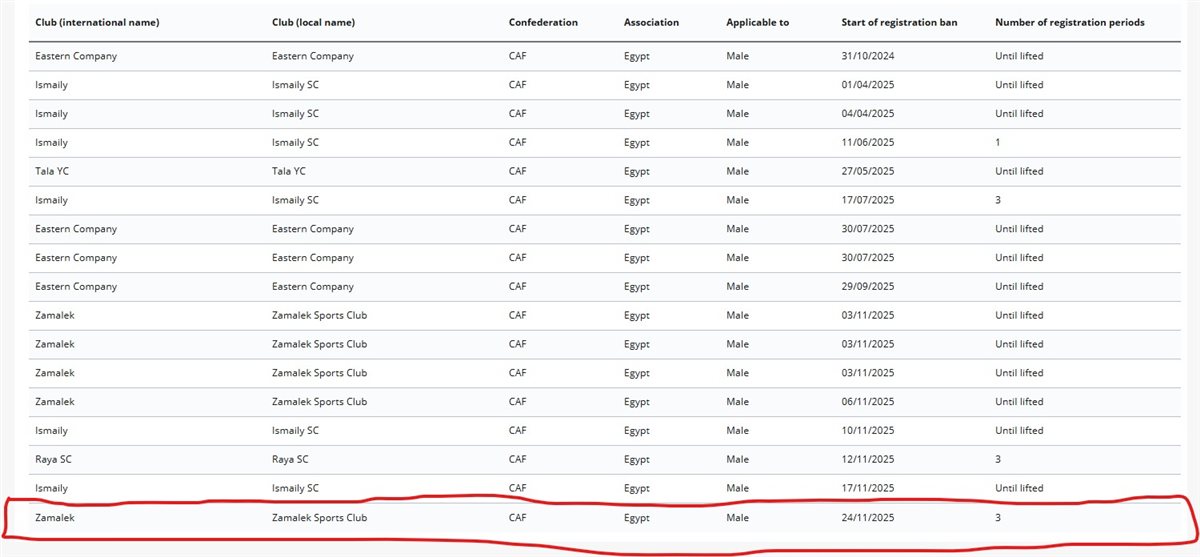Select the 12/11/2025 date cell
Image resolution: width=1200 pixels, height=557 pixels.
click(868, 459)
